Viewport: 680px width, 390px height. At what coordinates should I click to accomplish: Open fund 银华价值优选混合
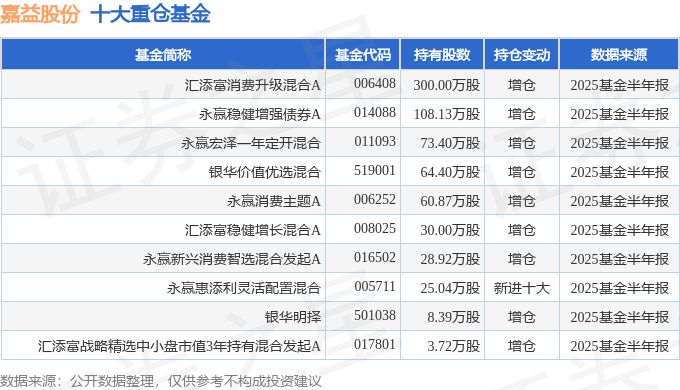(265, 172)
